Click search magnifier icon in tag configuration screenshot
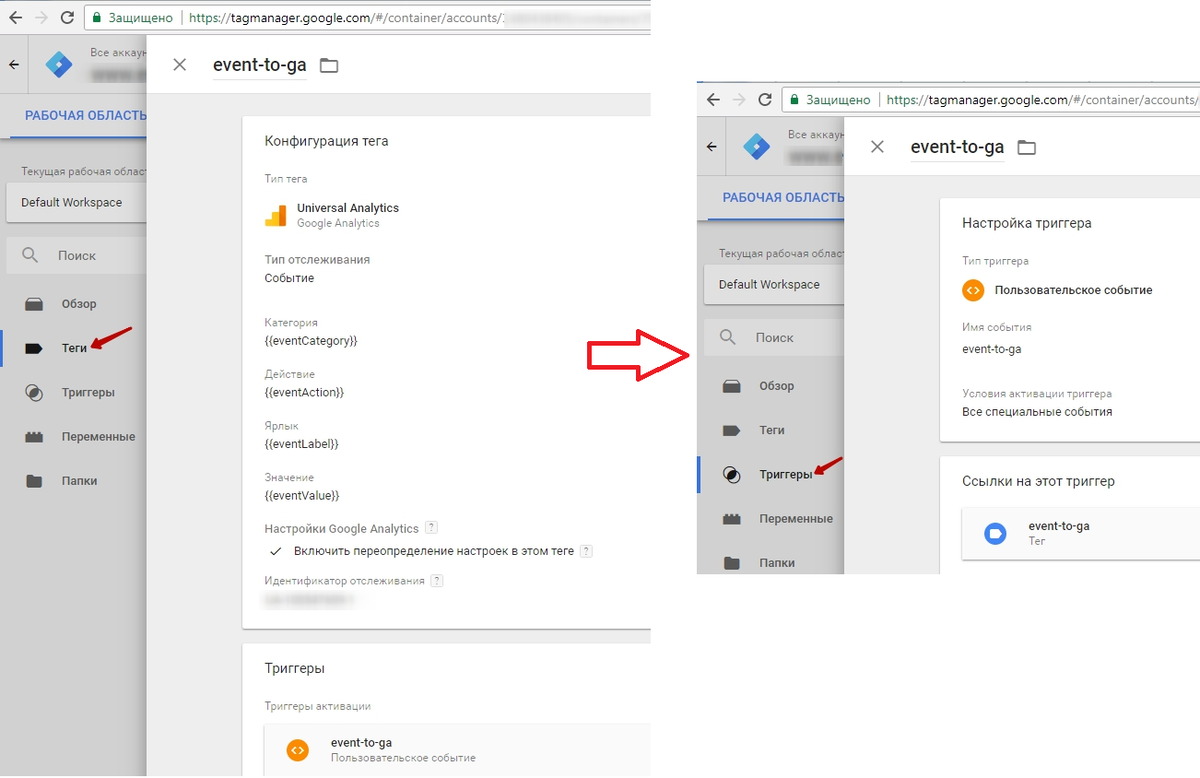Screen dimensions: 1200x778 (32, 255)
